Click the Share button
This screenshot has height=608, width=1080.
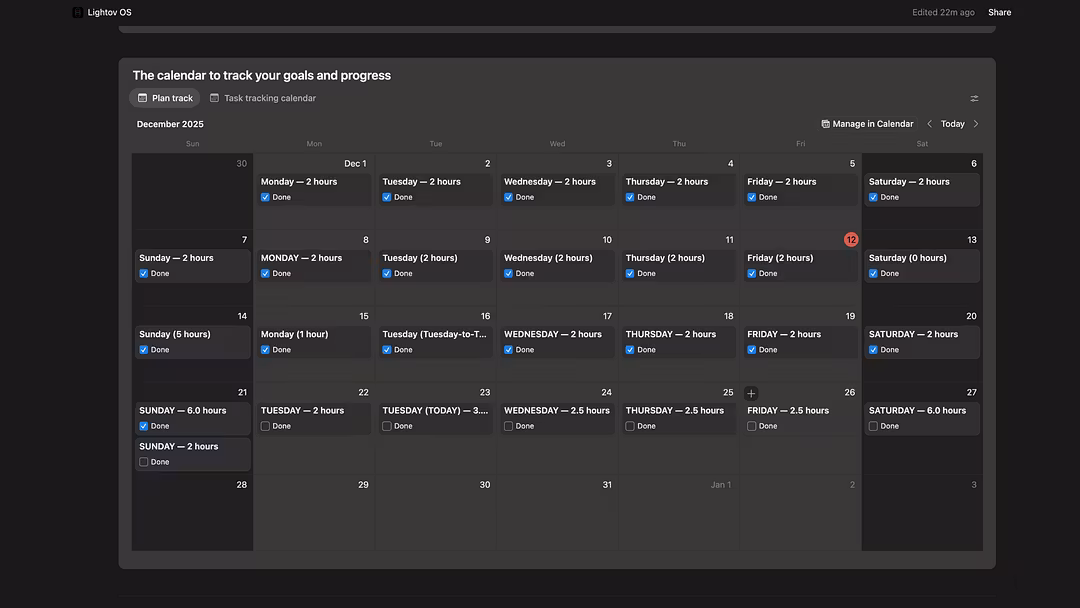coord(999,12)
